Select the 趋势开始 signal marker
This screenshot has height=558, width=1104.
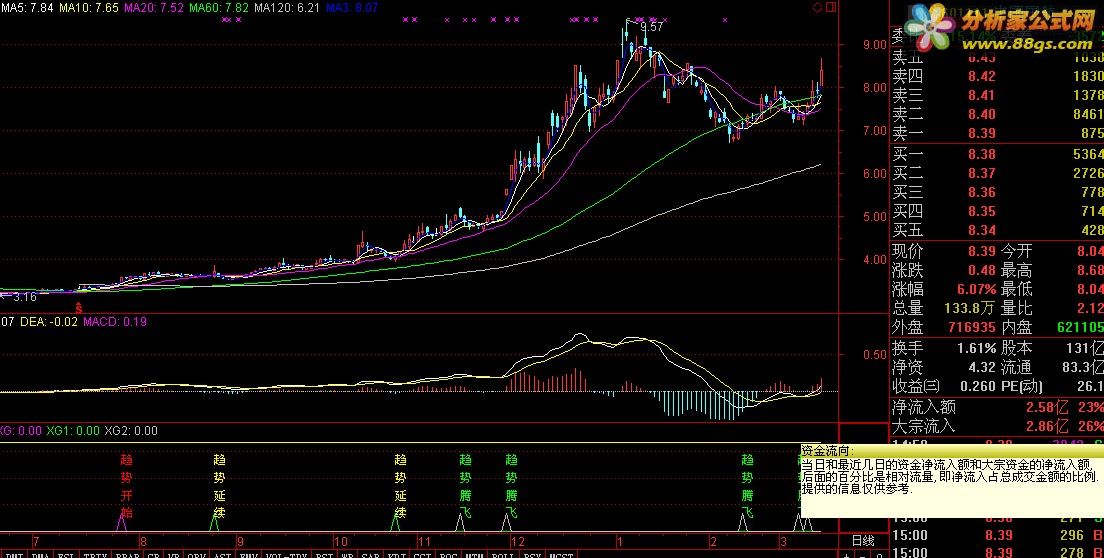(127, 486)
